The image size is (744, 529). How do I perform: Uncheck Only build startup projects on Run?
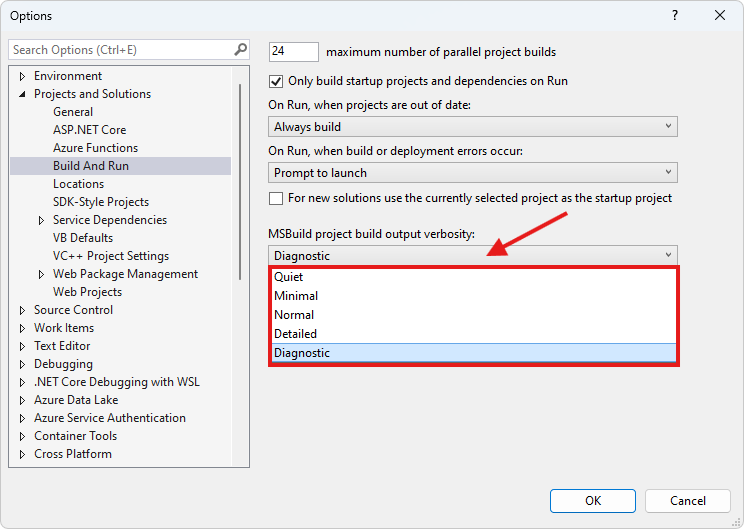(276, 81)
